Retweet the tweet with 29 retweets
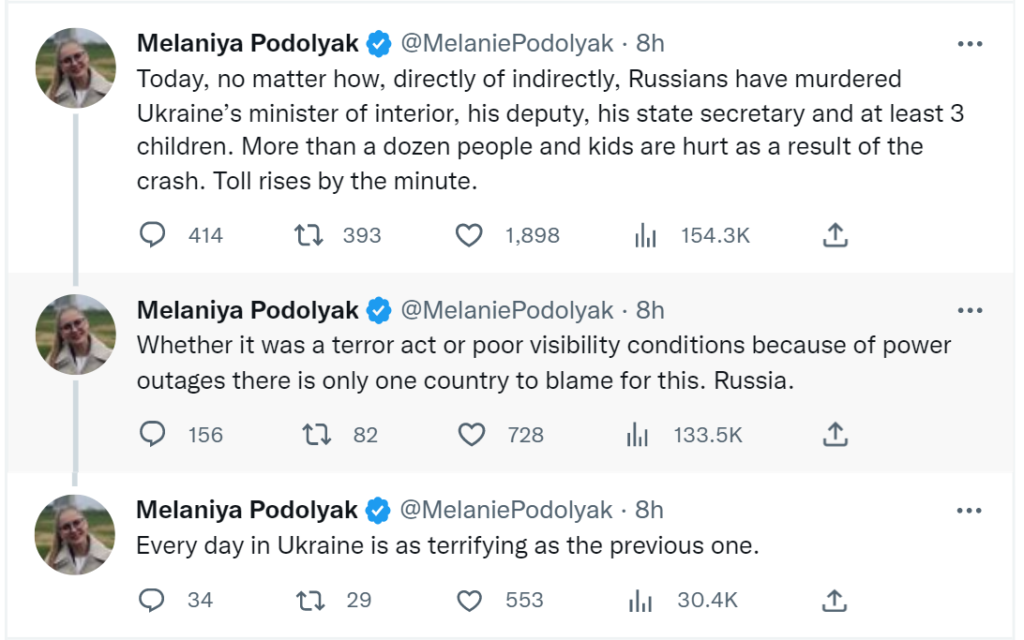Screen dimensions: 1024x640 click(310, 600)
